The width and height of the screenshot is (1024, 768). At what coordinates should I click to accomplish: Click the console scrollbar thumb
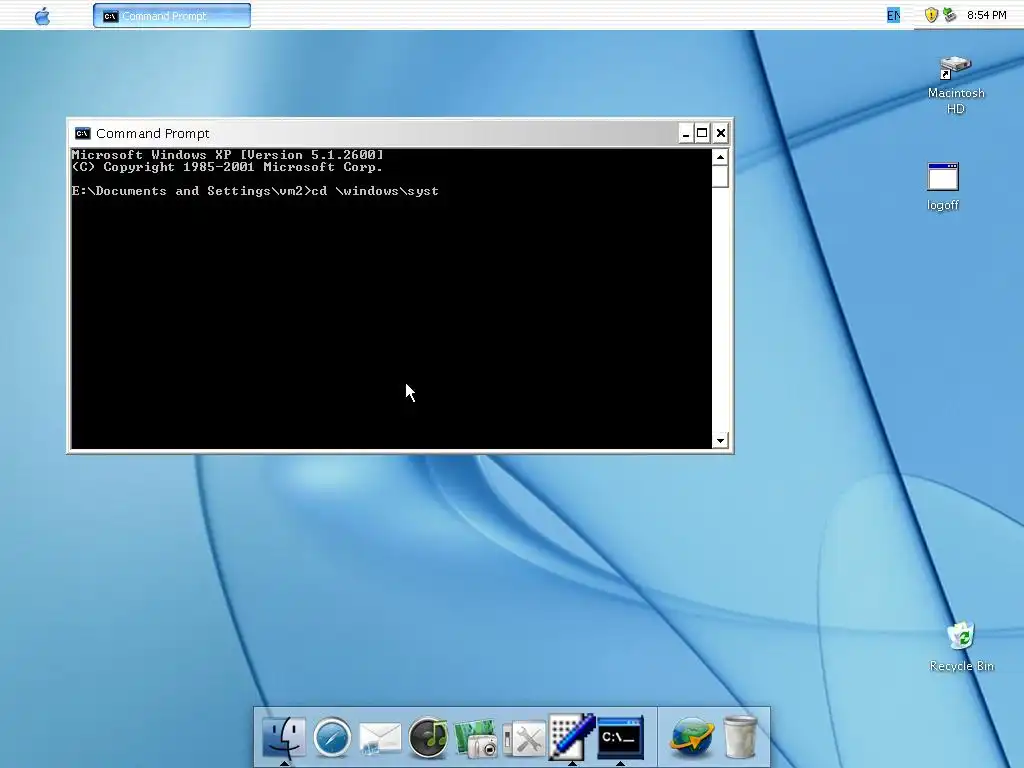pyautogui.click(x=720, y=176)
